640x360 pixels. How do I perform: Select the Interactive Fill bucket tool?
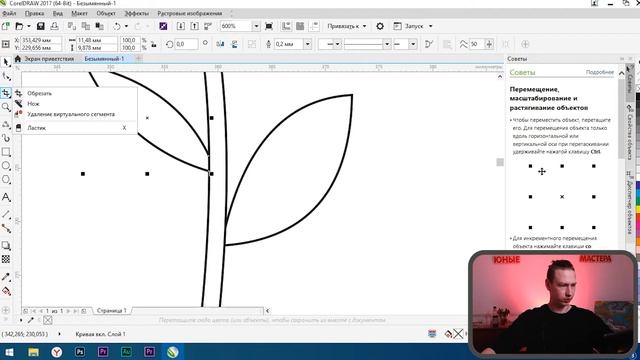[6, 291]
